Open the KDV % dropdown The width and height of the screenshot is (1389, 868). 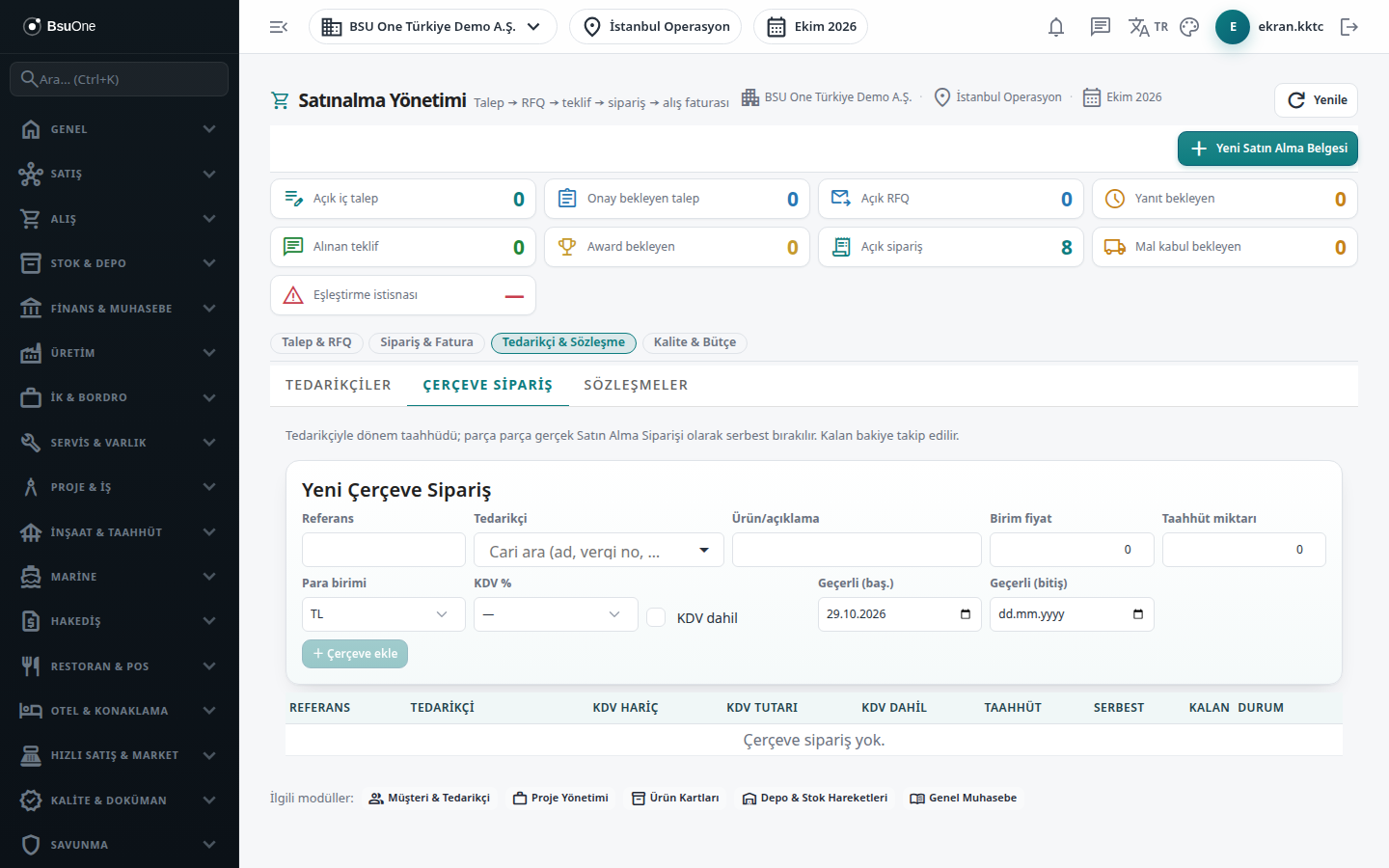556,614
